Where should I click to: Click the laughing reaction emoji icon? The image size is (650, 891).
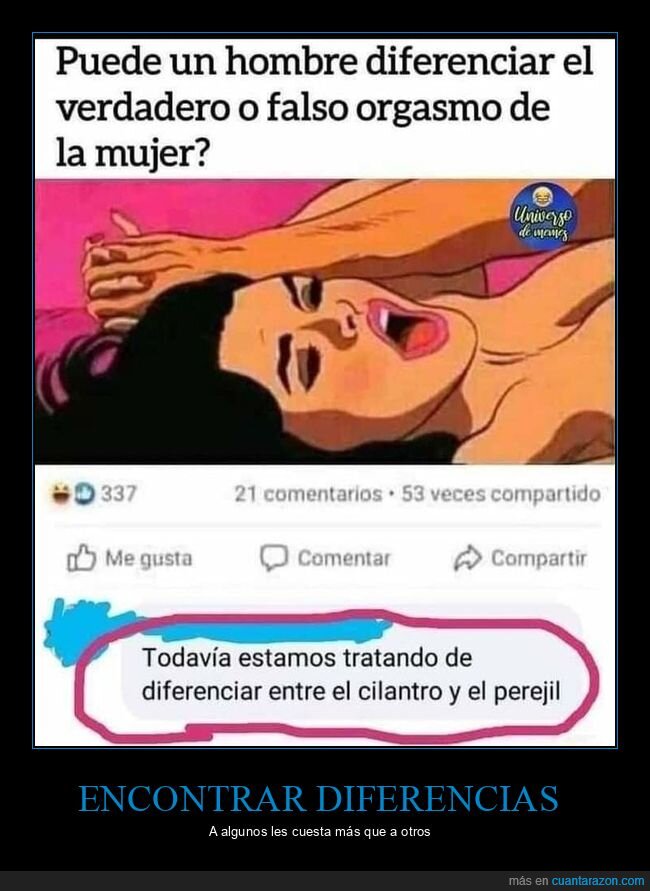coord(59,494)
